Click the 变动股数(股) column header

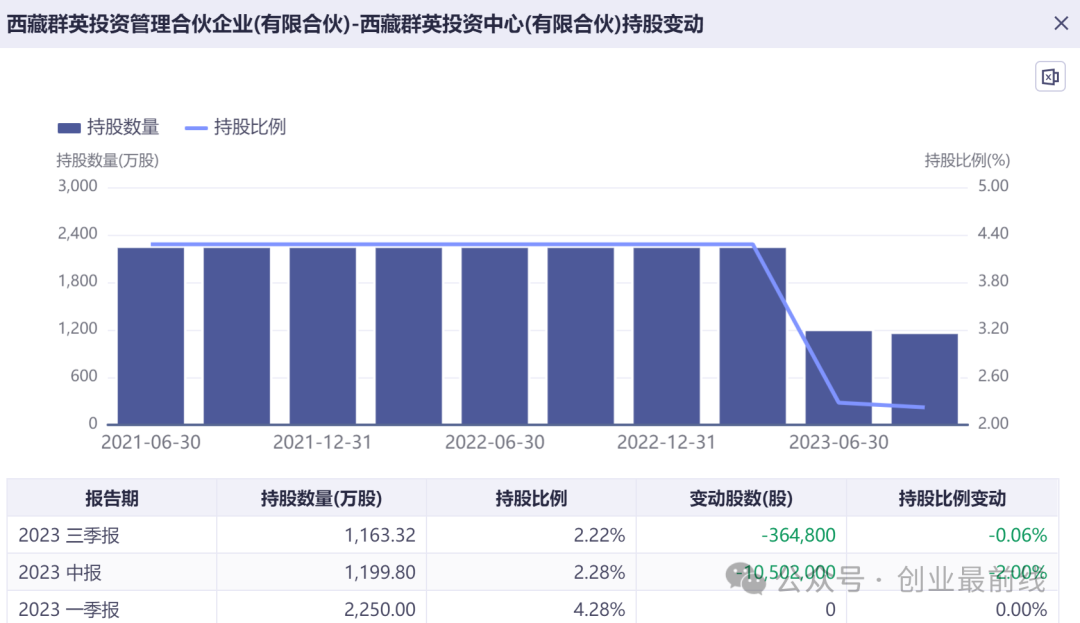point(741,498)
